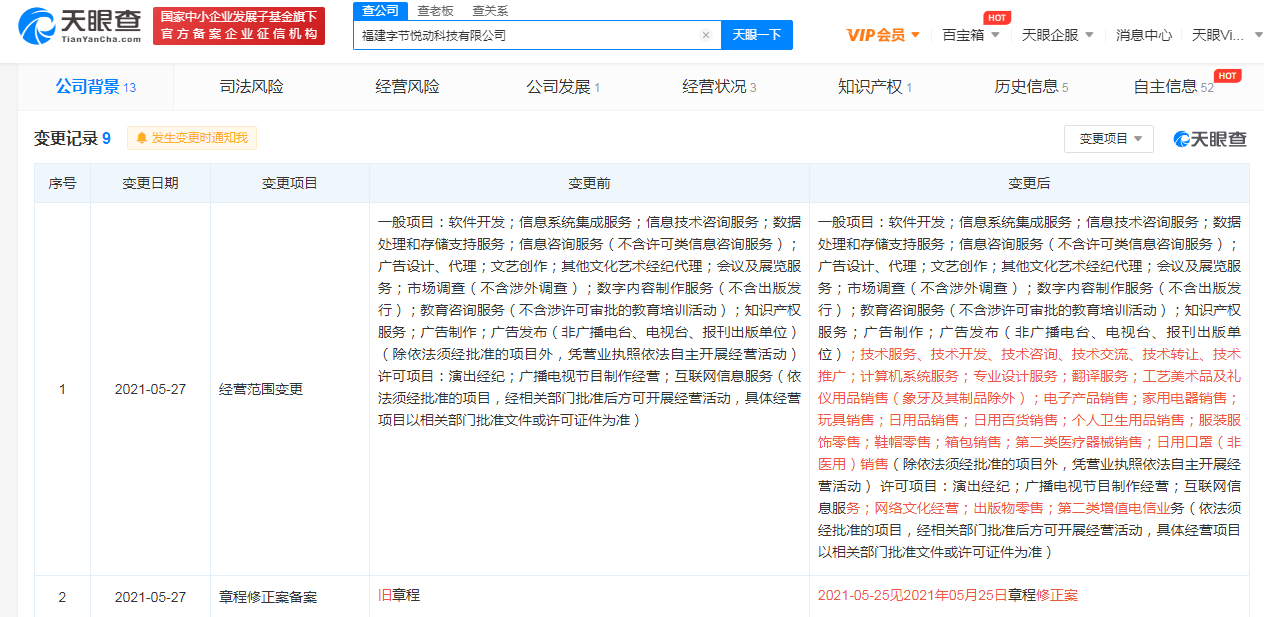1264x617 pixels.
Task: Click the 变更日期 column header
Action: pos(150,183)
